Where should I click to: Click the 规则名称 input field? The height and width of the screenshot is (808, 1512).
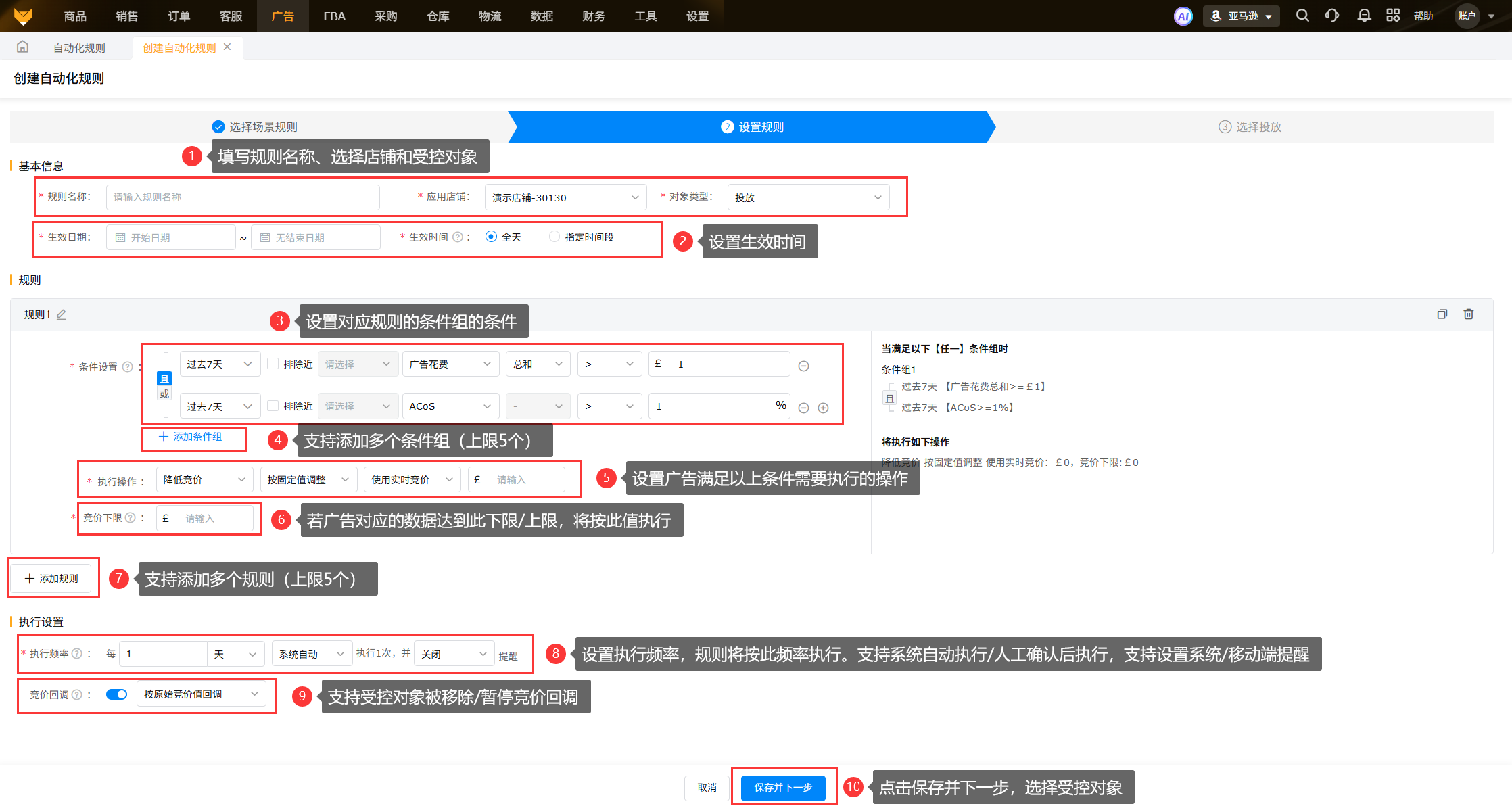[x=243, y=197]
